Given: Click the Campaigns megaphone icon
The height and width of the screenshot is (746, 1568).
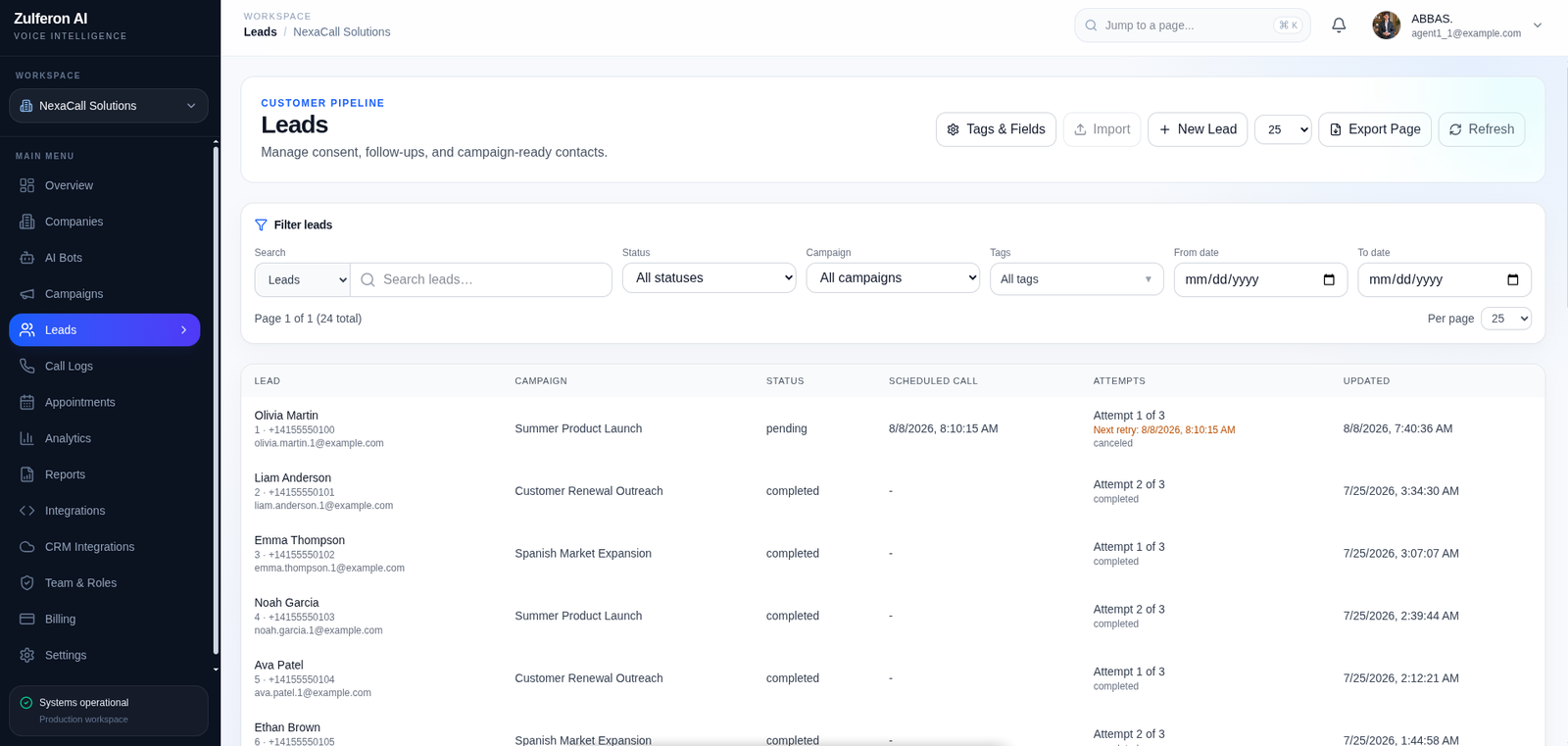Looking at the screenshot, I should click(27, 294).
